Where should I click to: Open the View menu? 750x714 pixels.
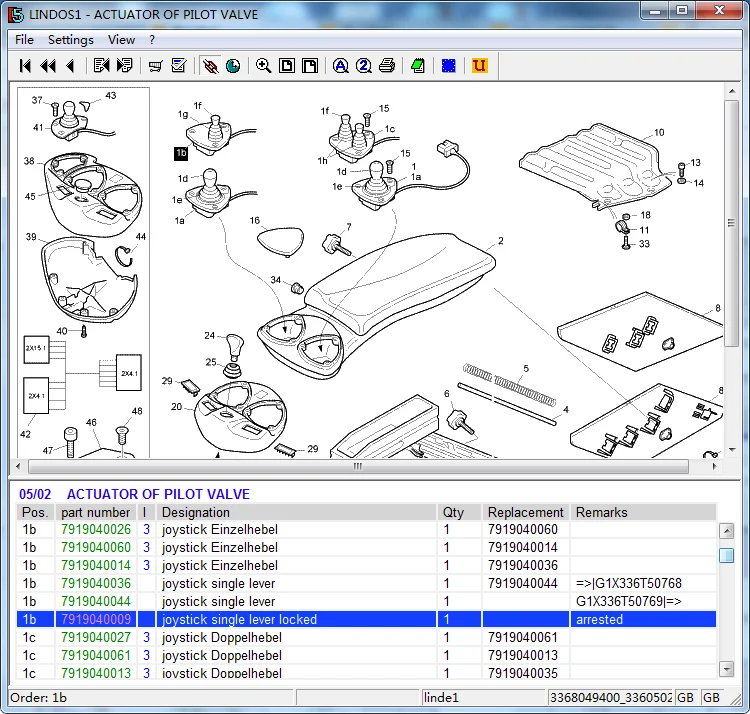click(x=121, y=40)
